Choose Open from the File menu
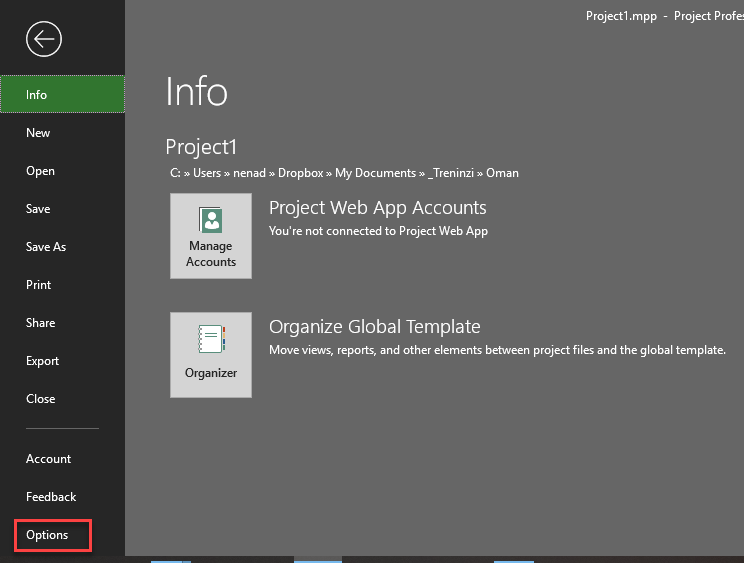The width and height of the screenshot is (744, 563). pyautogui.click(x=40, y=171)
